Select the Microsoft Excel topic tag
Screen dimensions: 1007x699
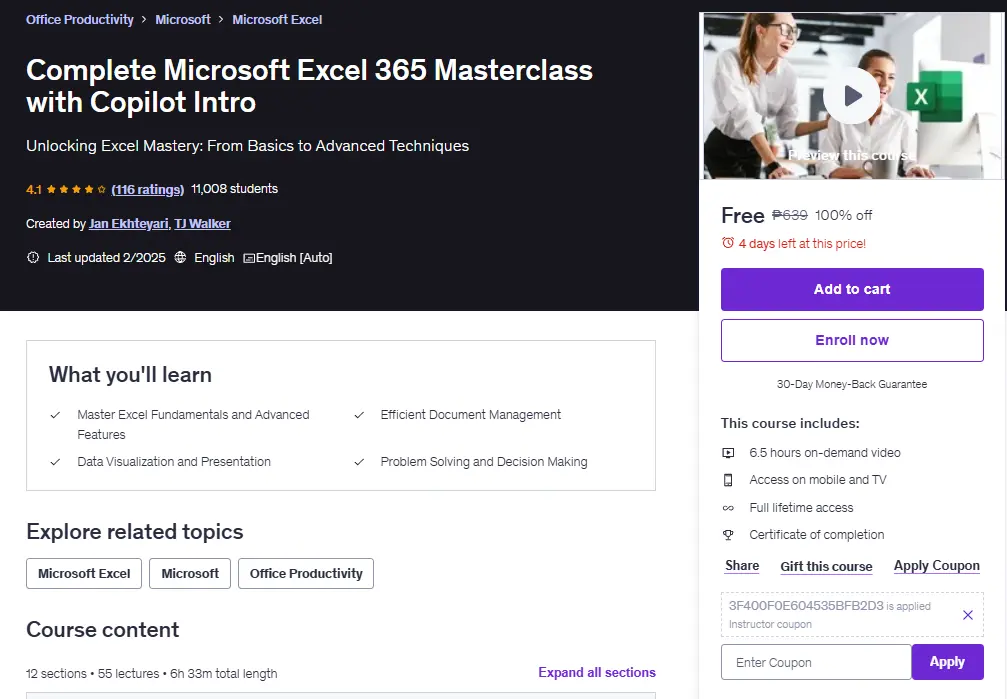tap(84, 574)
